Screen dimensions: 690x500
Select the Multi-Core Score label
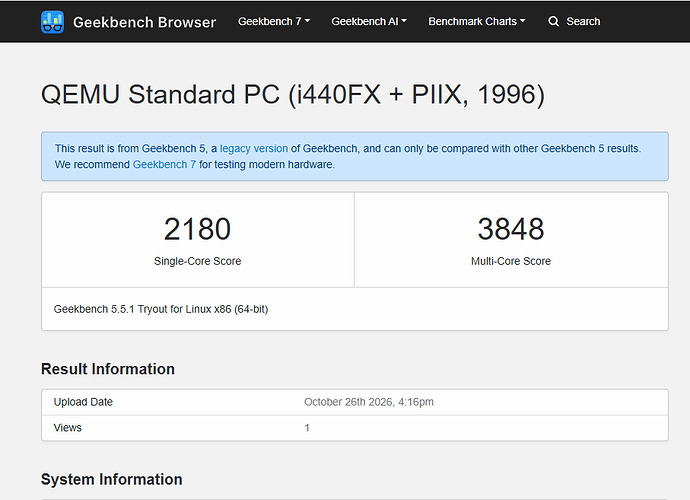[511, 261]
